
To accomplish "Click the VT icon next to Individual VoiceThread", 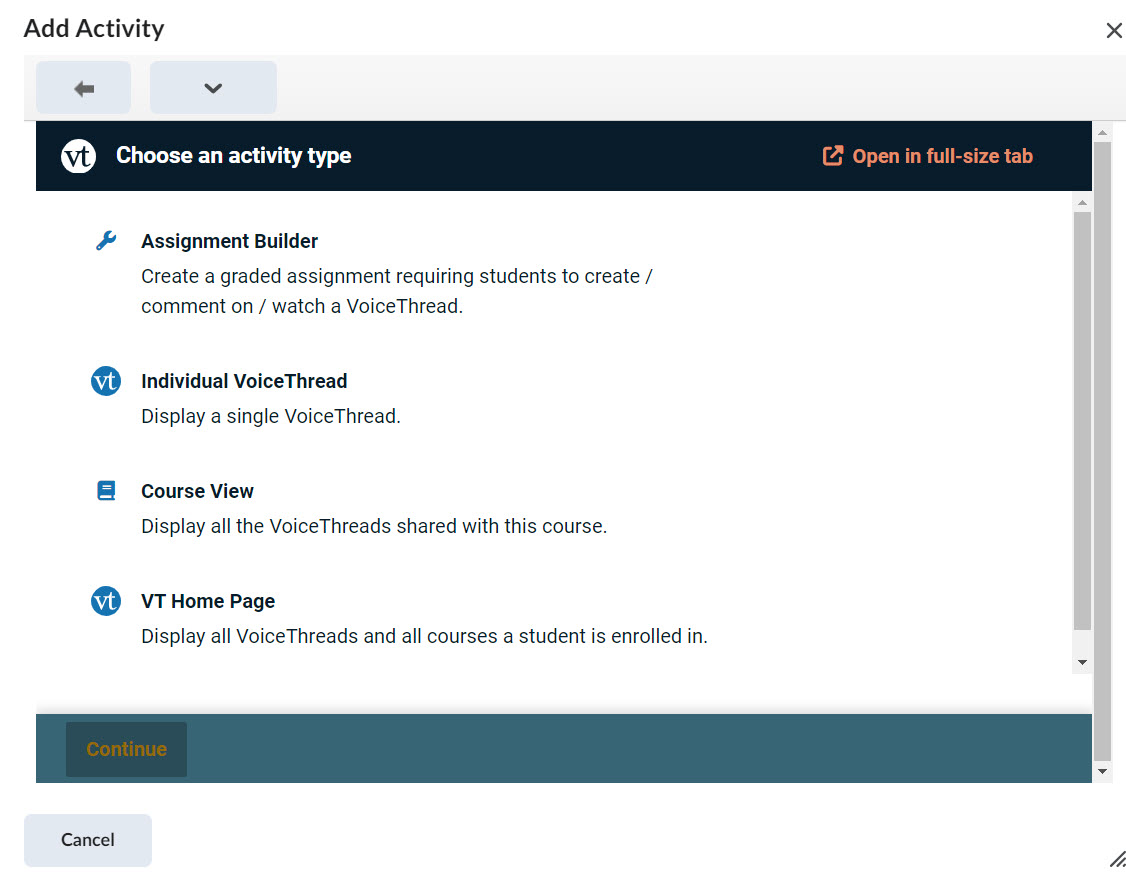I will click(106, 381).
